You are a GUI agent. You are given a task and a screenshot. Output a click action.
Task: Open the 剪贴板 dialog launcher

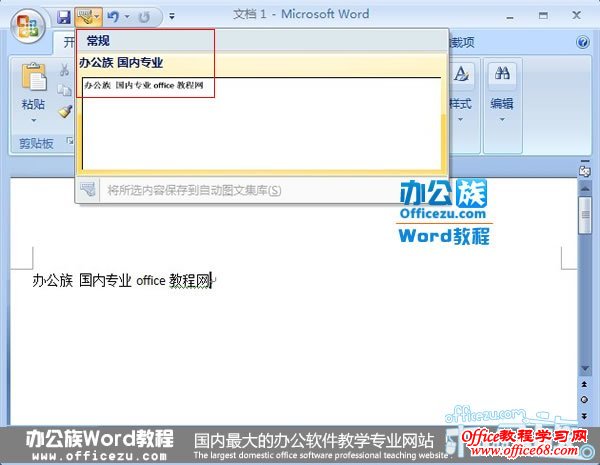[70, 141]
